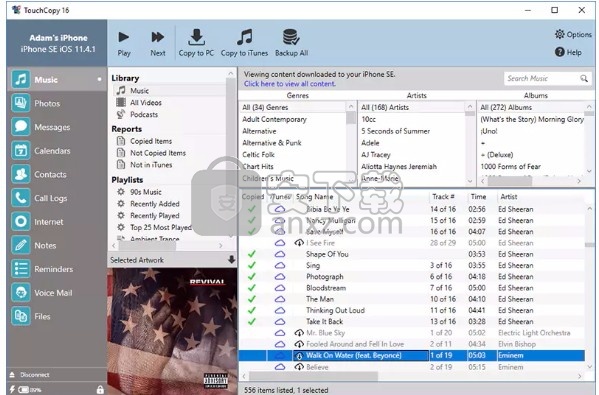This screenshot has width=599, height=395.
Task: Sort by Artist column header
Action: [508, 197]
